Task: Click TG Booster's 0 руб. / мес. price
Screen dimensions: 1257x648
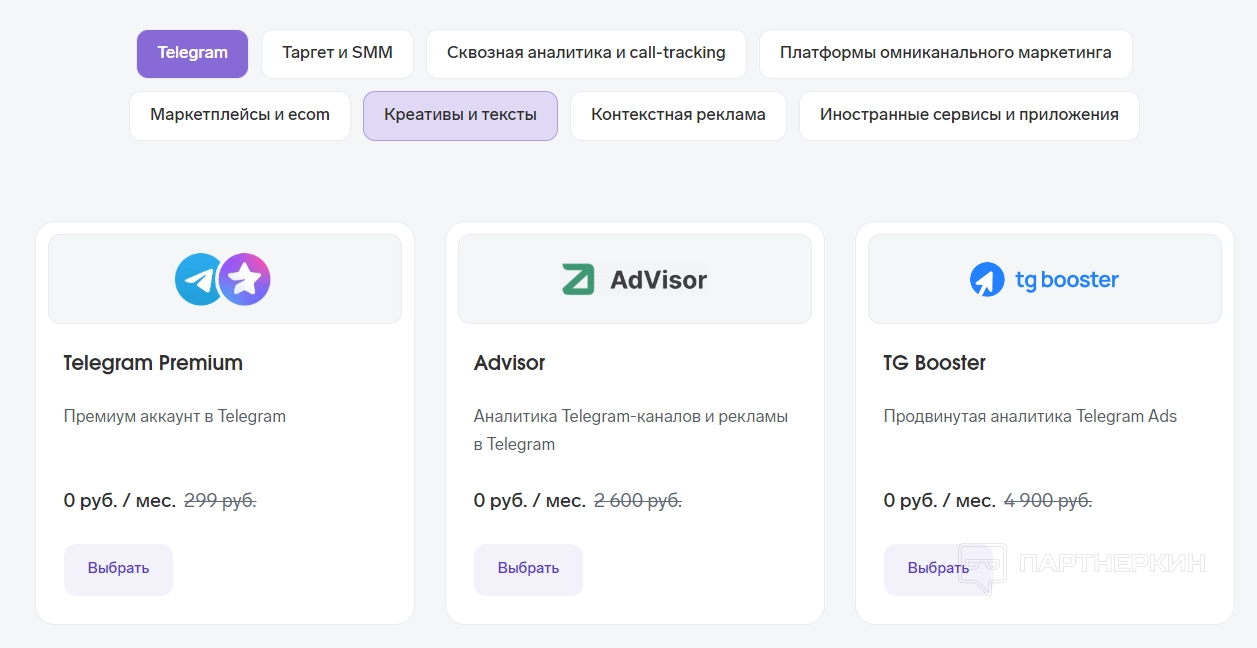Action: point(940,500)
